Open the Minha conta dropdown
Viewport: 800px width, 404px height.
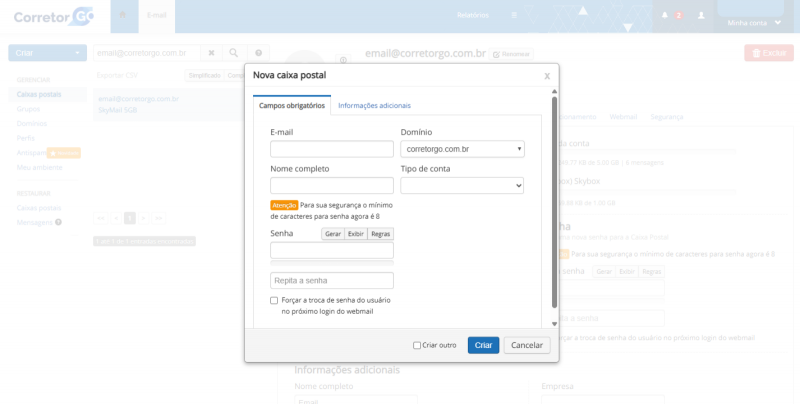754,22
